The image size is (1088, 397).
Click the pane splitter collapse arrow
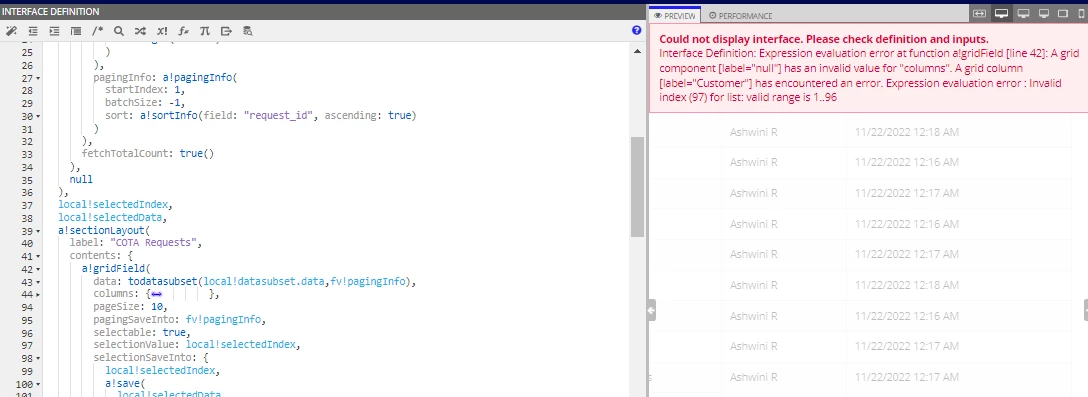click(x=652, y=310)
